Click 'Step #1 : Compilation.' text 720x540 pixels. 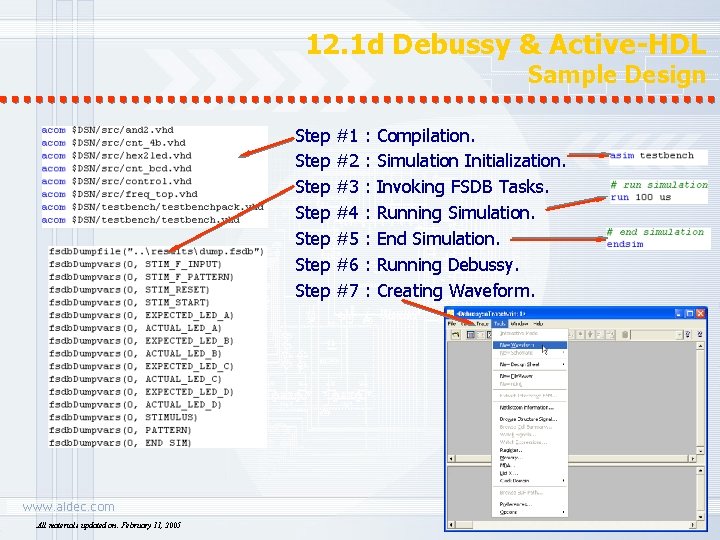385,136
